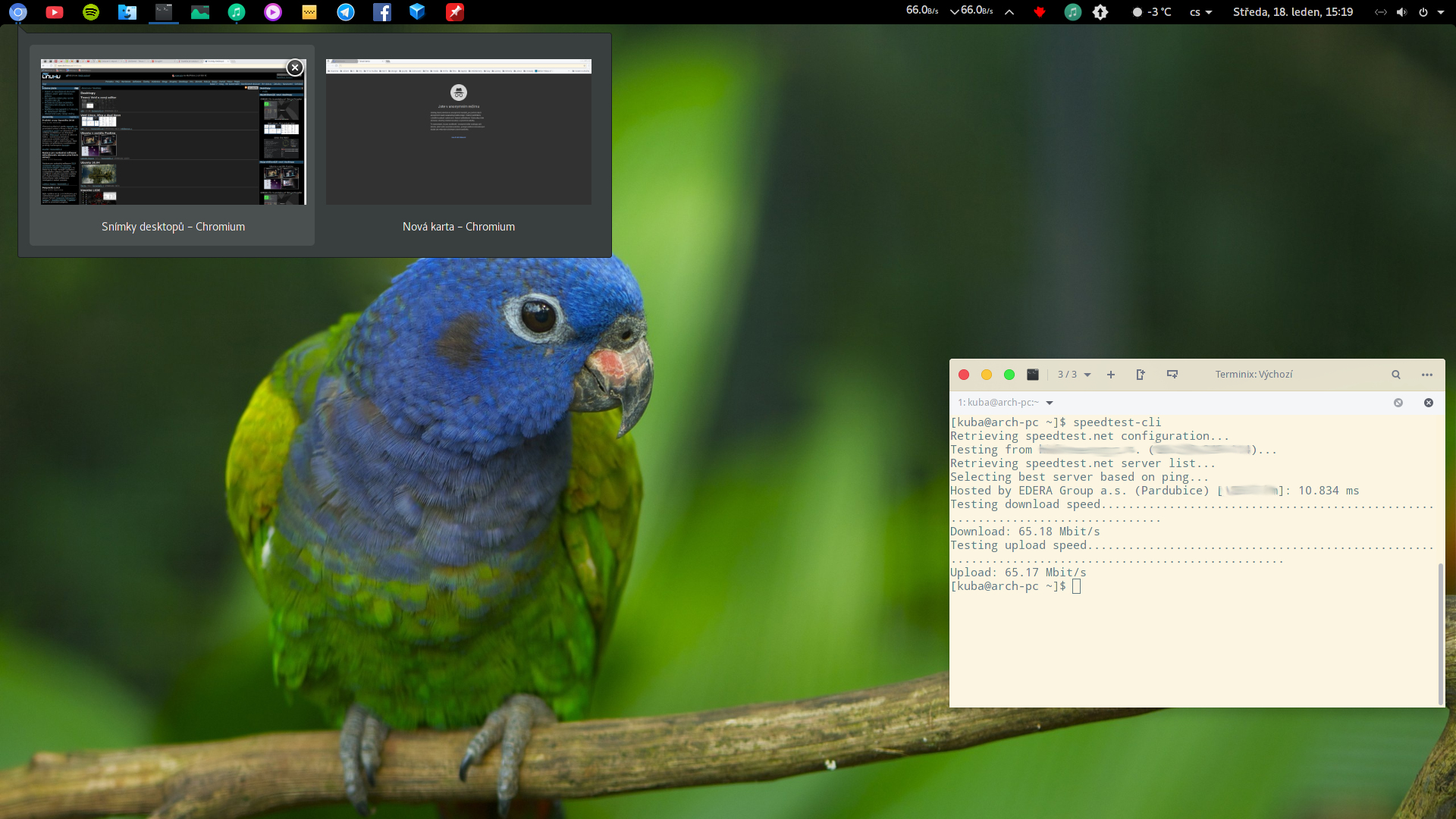Screen dimensions: 1456x819
Task: Open Chromium from the top panel
Action: (18, 12)
